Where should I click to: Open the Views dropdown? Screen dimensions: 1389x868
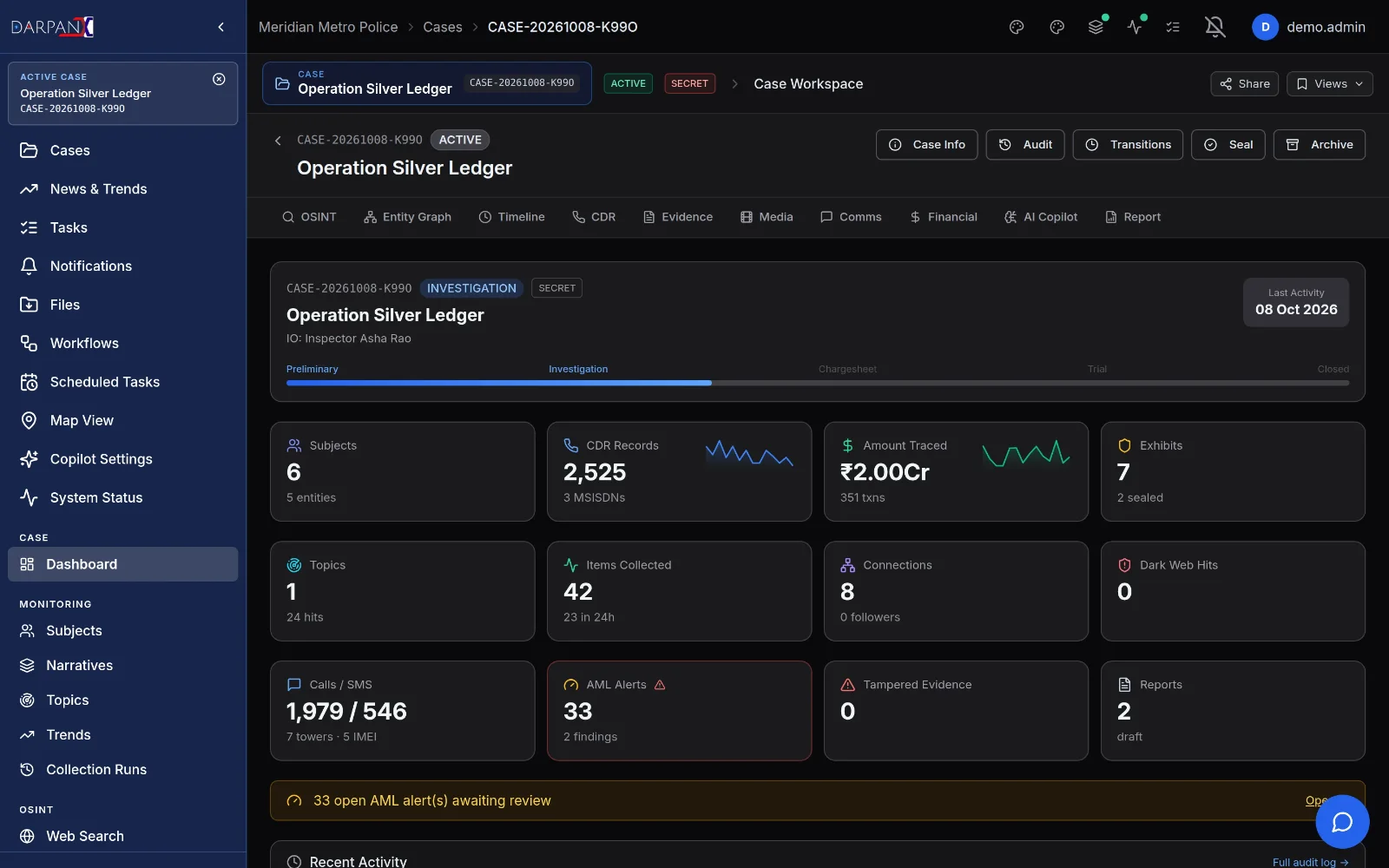(x=1329, y=83)
